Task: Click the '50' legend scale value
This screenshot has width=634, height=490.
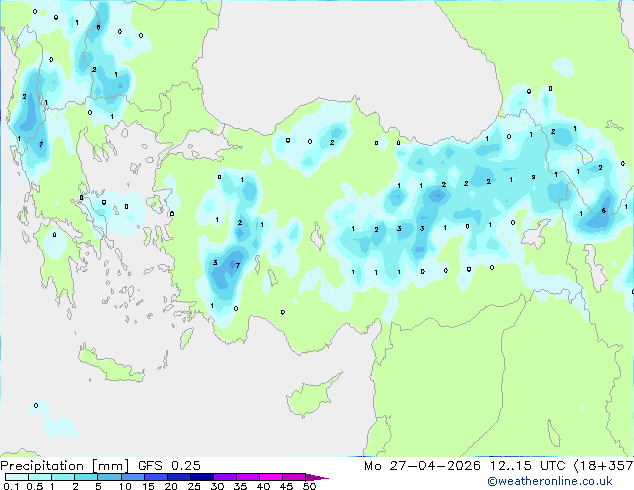Action: [309, 486]
